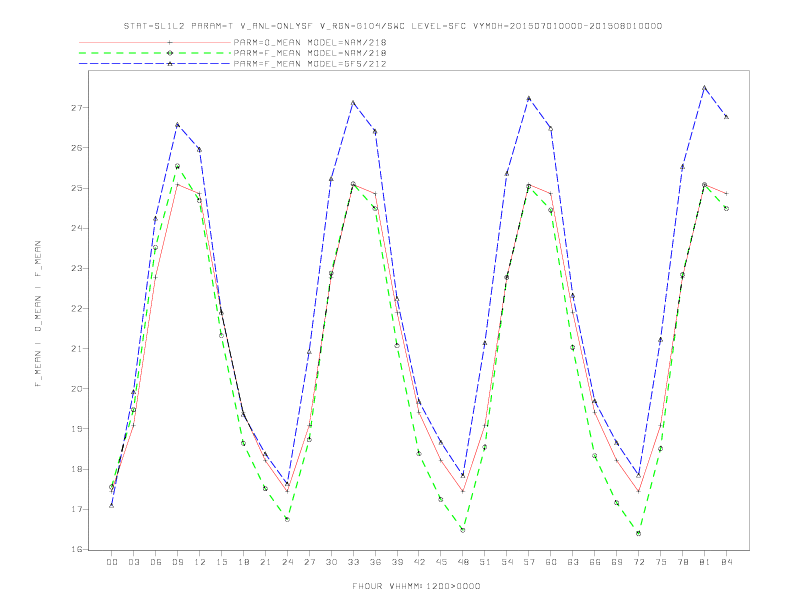Click x-axis hour label 36

tap(375, 562)
